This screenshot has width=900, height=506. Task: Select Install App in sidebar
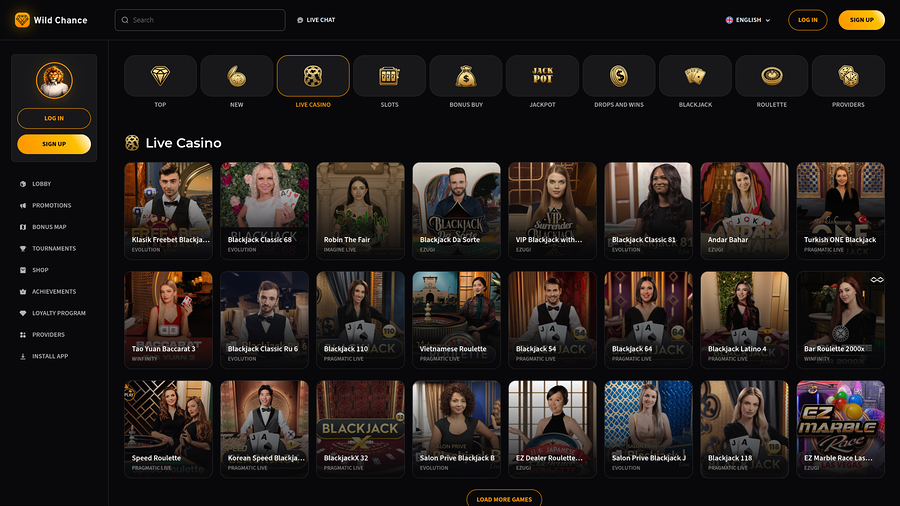click(x=50, y=356)
